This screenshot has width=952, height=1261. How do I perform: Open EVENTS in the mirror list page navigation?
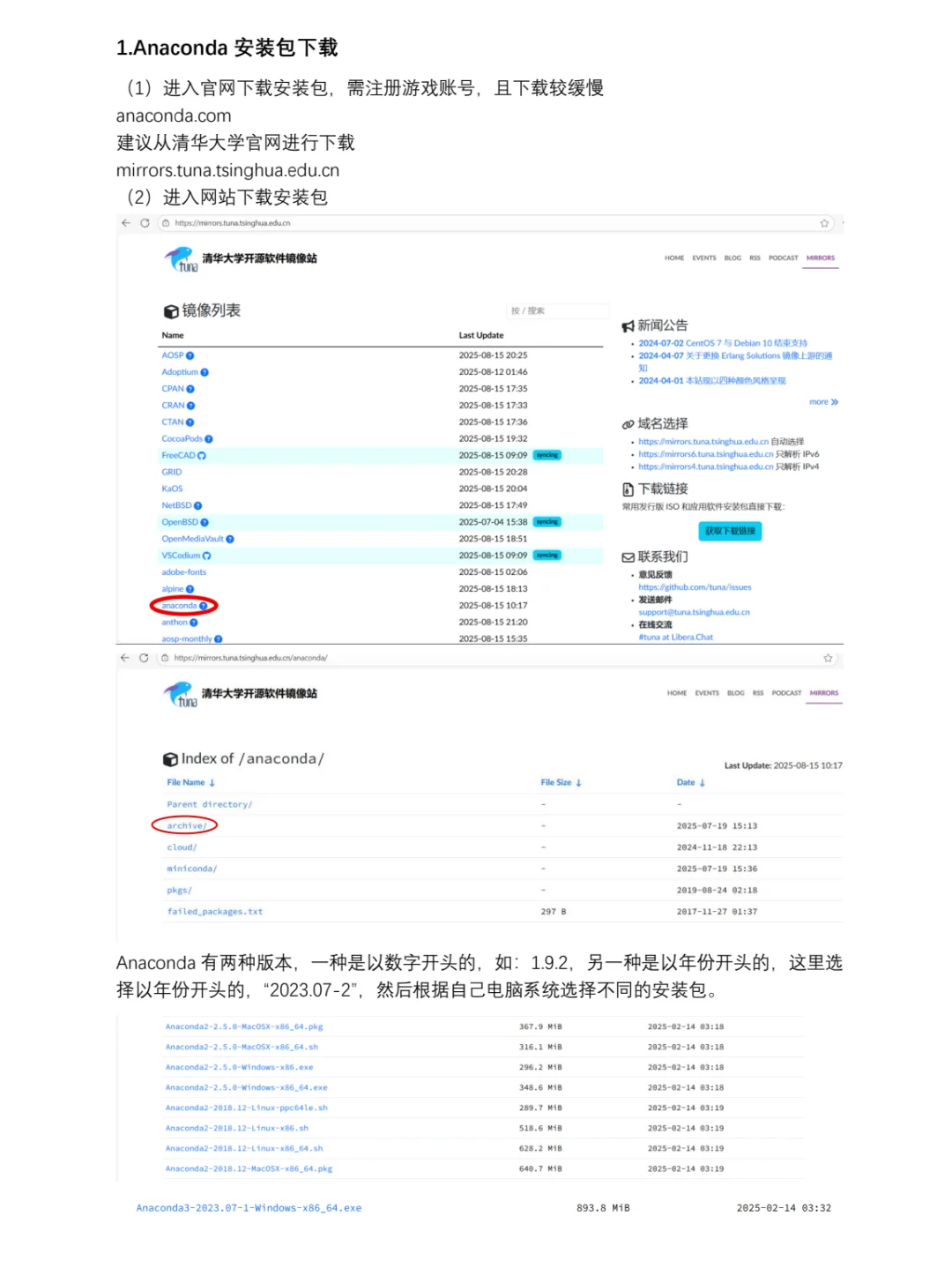tap(704, 258)
